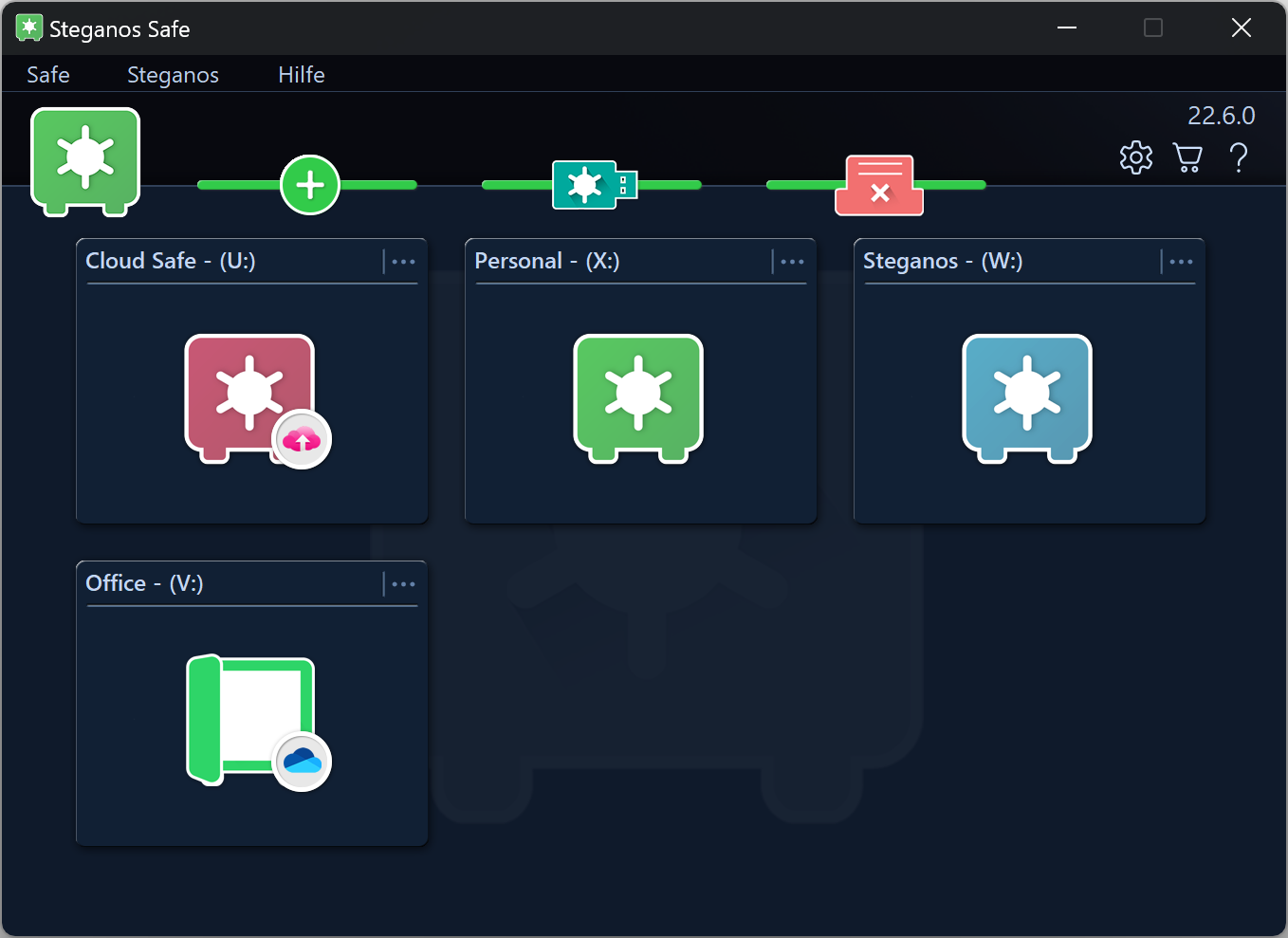Open the Hilfe menu
1288x938 pixels.
[301, 75]
